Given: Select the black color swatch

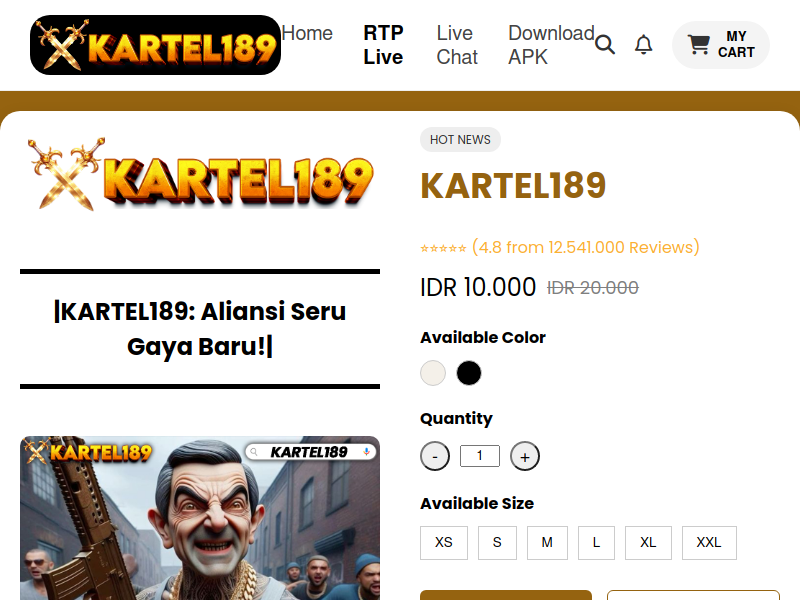Looking at the screenshot, I should pyautogui.click(x=469, y=373).
